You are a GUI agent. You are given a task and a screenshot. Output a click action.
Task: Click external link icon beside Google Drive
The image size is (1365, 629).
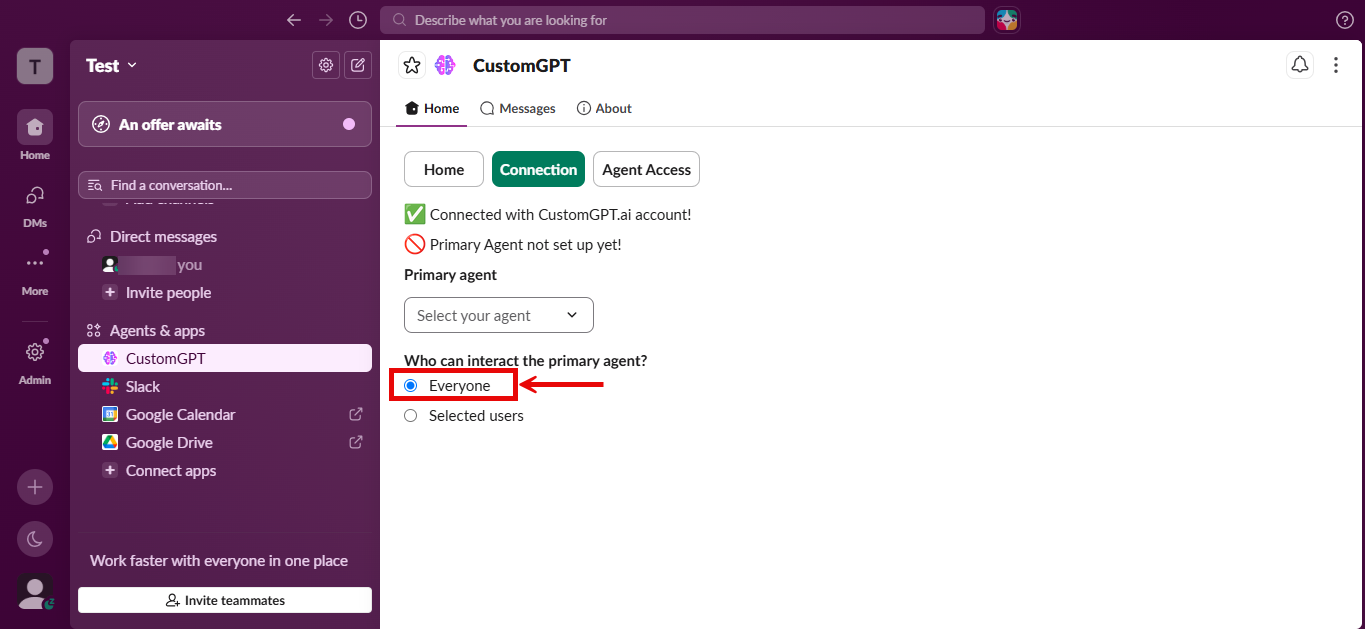(x=355, y=442)
